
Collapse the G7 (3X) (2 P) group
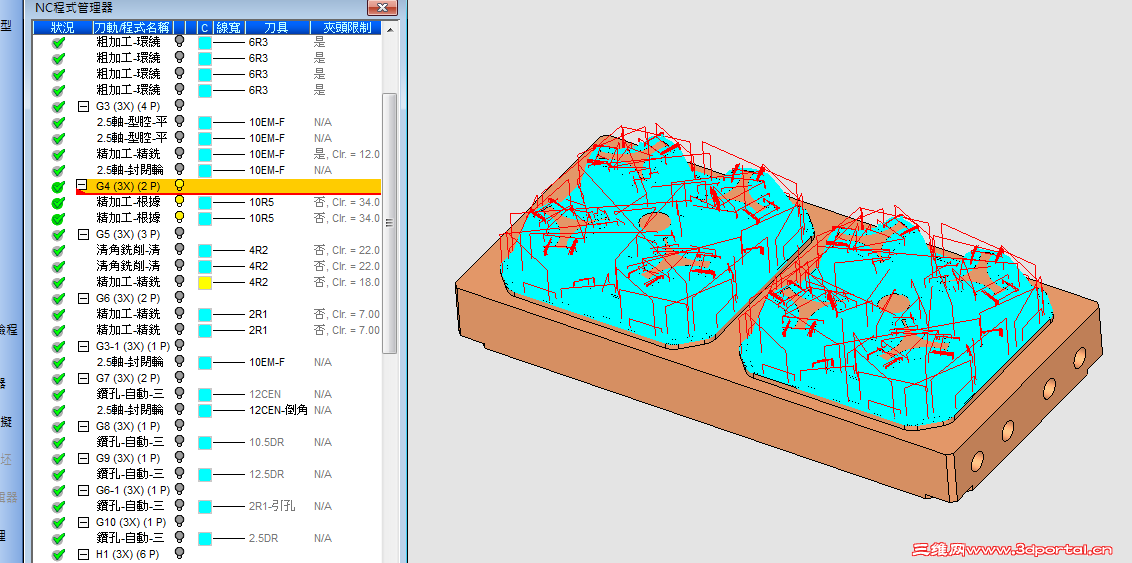[82, 378]
